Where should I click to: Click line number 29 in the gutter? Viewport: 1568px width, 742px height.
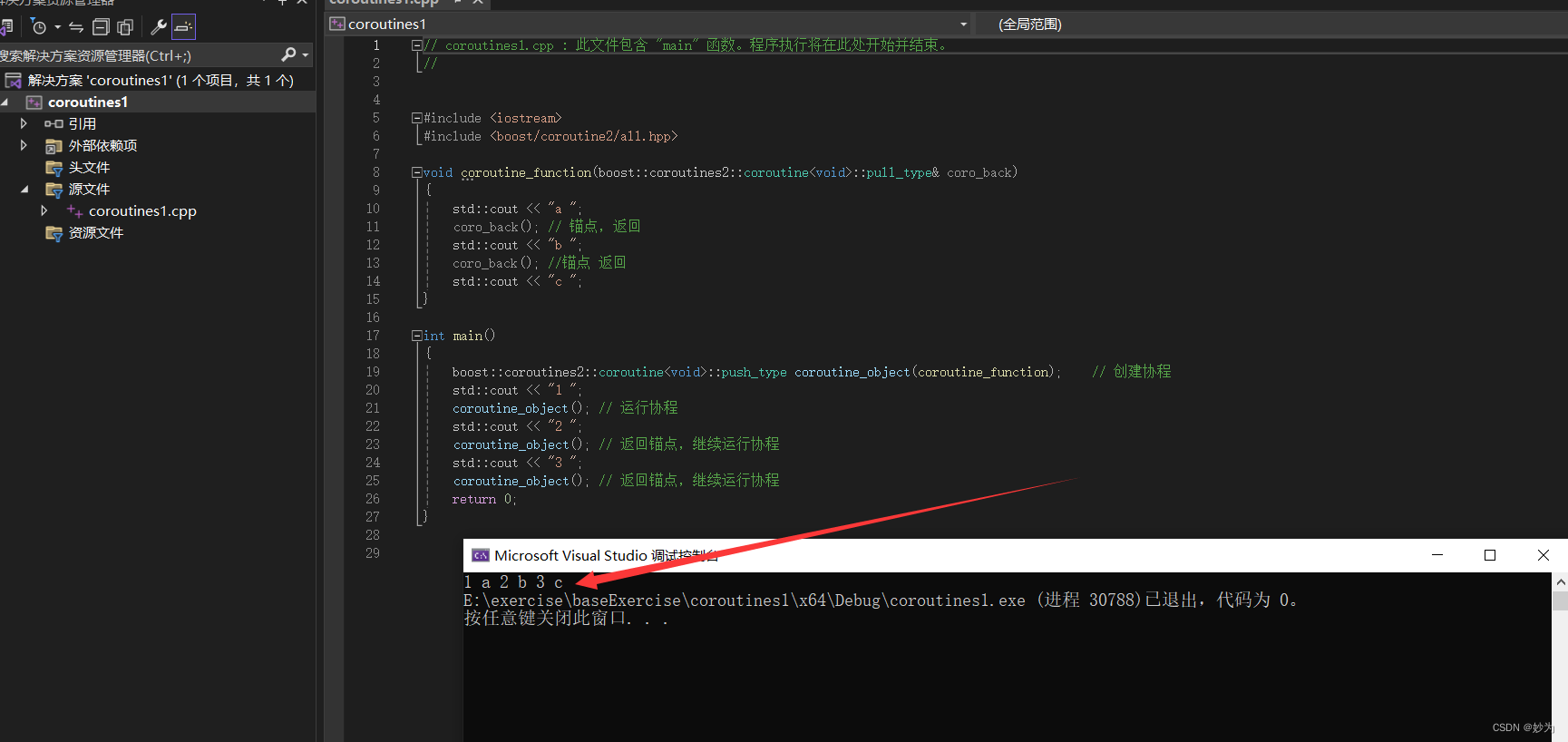(x=373, y=553)
